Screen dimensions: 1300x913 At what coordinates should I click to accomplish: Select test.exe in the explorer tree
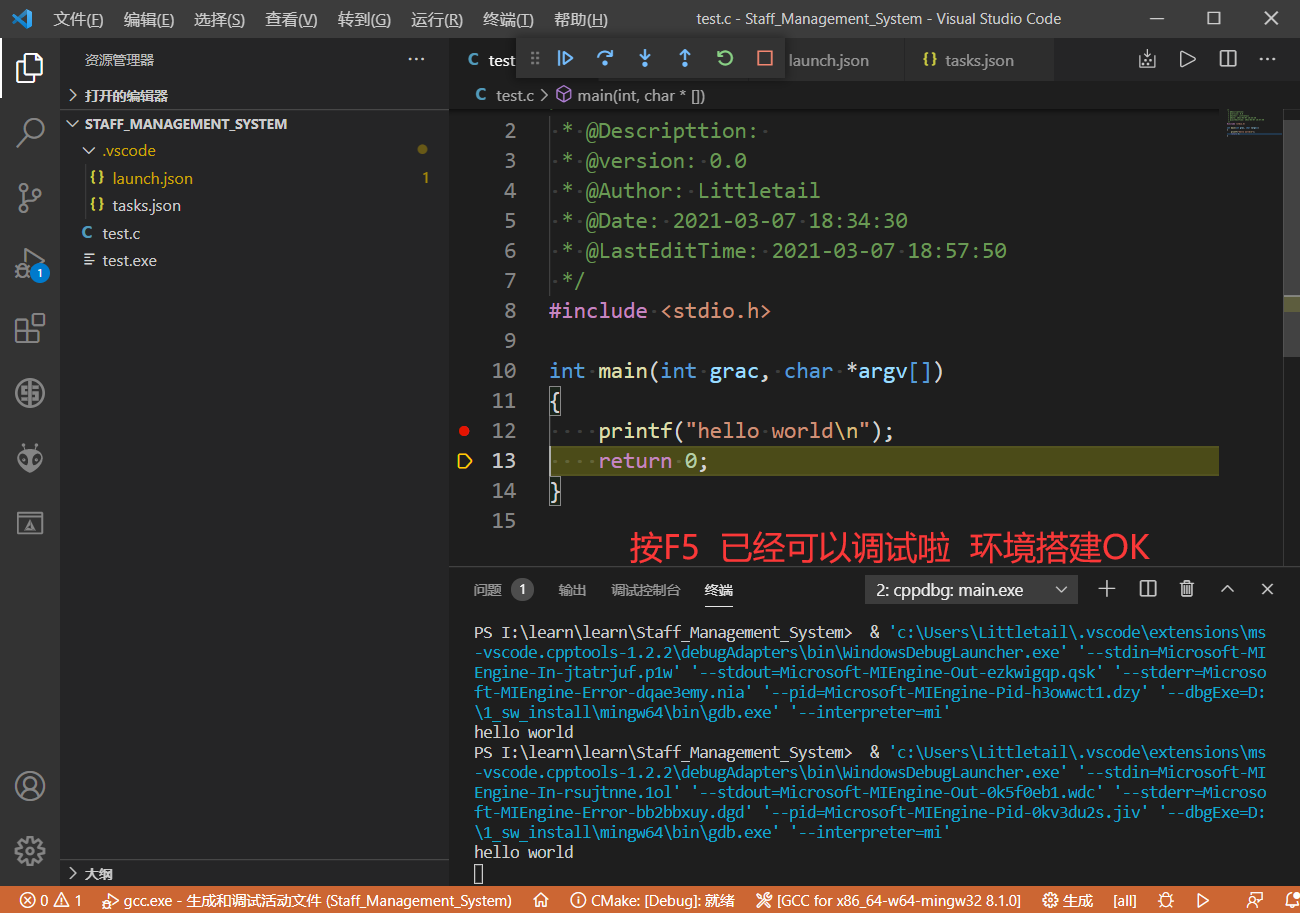point(255,260)
